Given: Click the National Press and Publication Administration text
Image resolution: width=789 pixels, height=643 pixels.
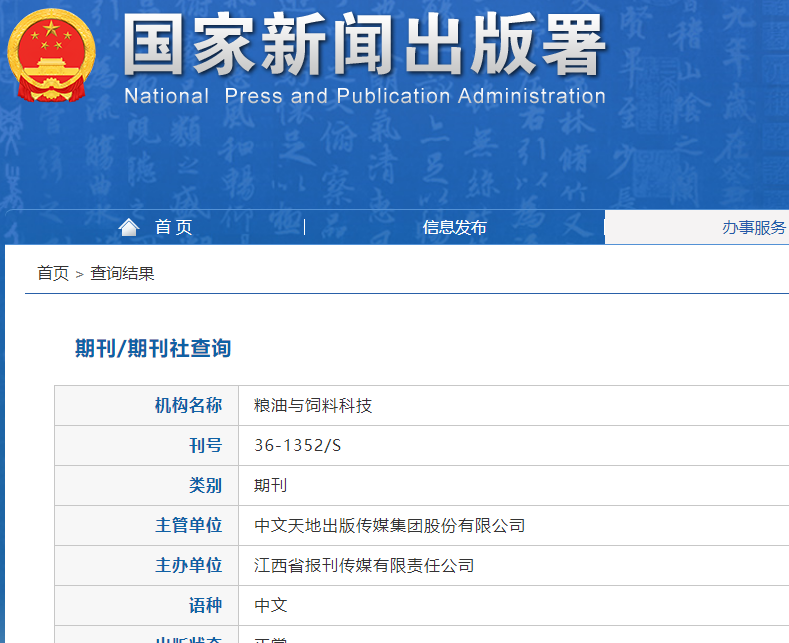Looking at the screenshot, I should tap(365, 96).
